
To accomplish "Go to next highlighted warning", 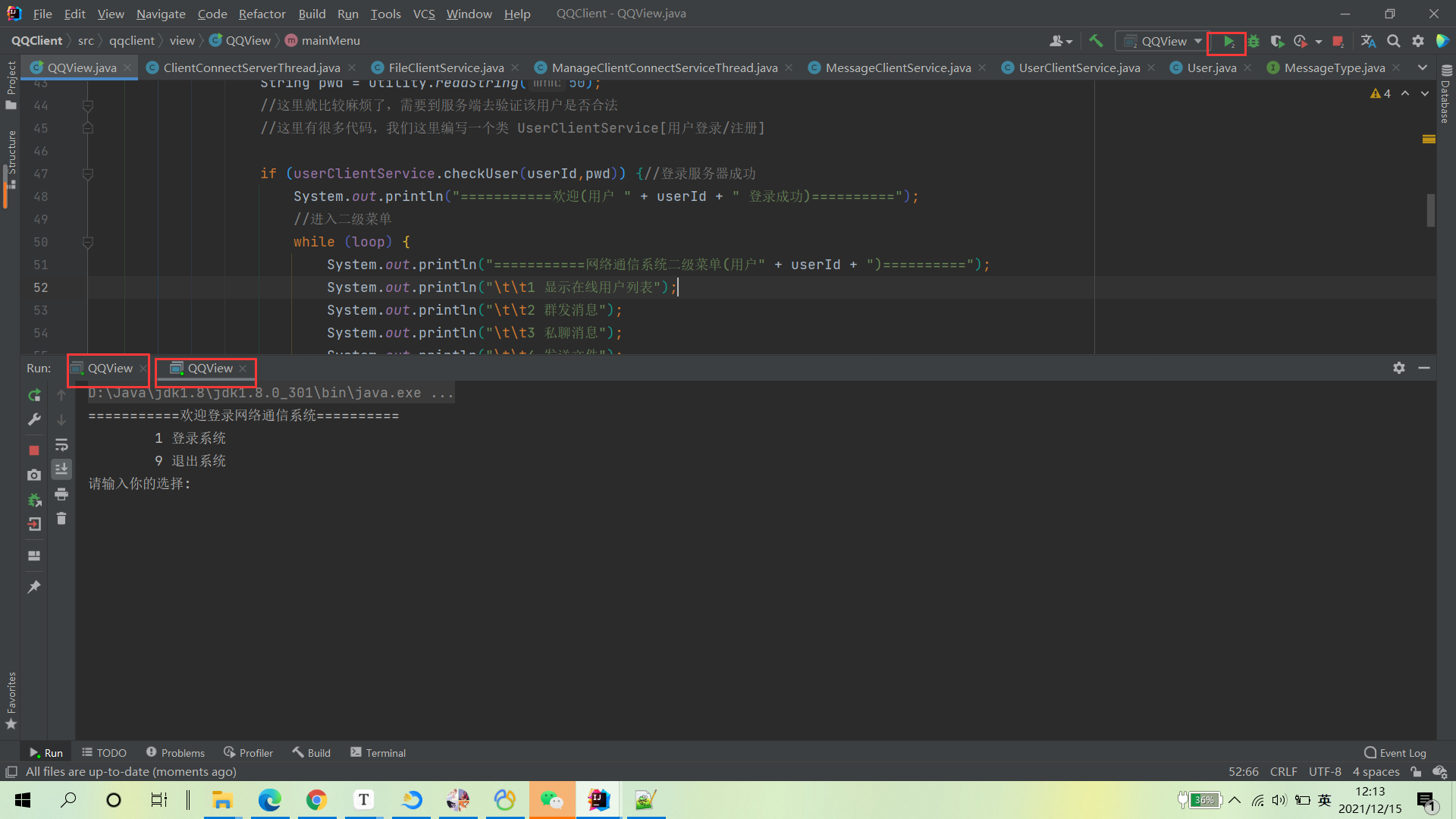I will pos(1425,93).
